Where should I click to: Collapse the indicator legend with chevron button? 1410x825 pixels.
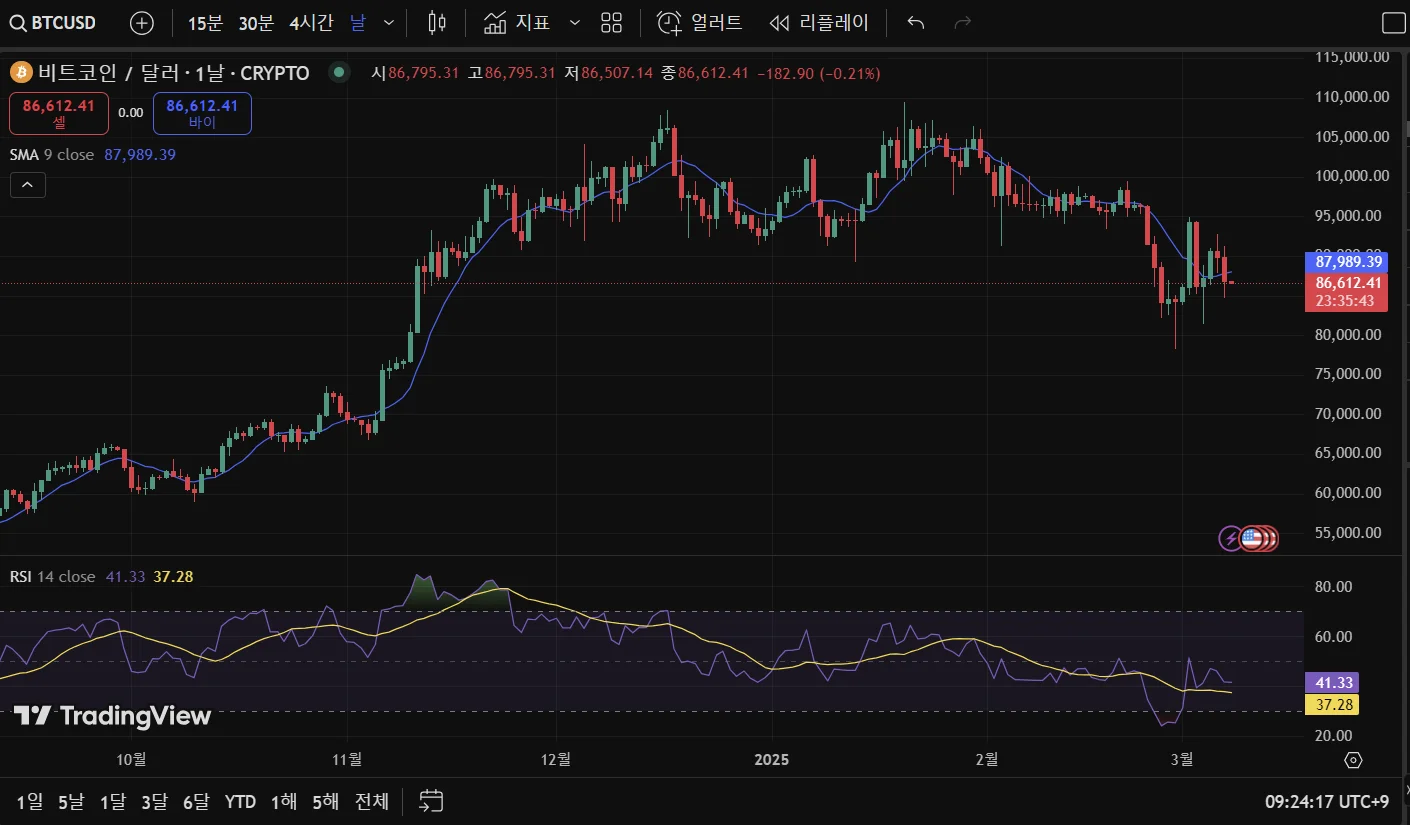point(27,185)
